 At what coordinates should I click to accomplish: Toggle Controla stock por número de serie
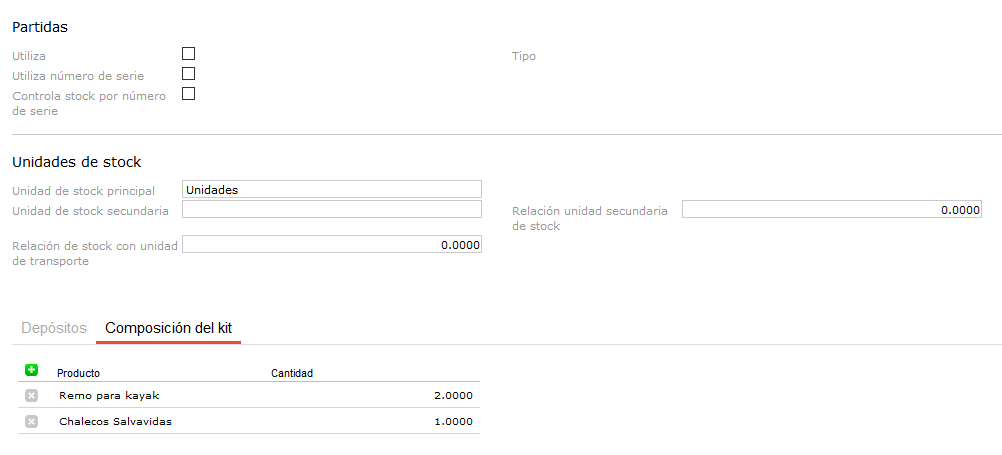click(188, 95)
